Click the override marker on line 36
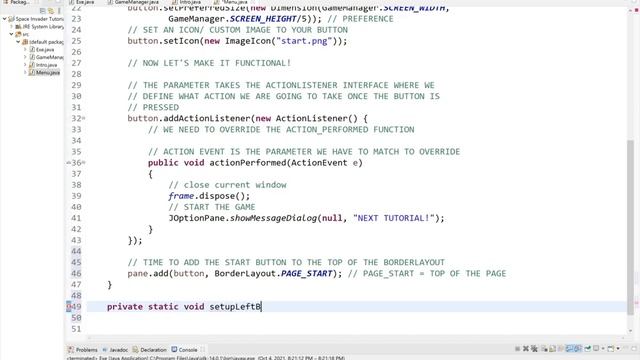640x360 pixels. (x=69, y=162)
